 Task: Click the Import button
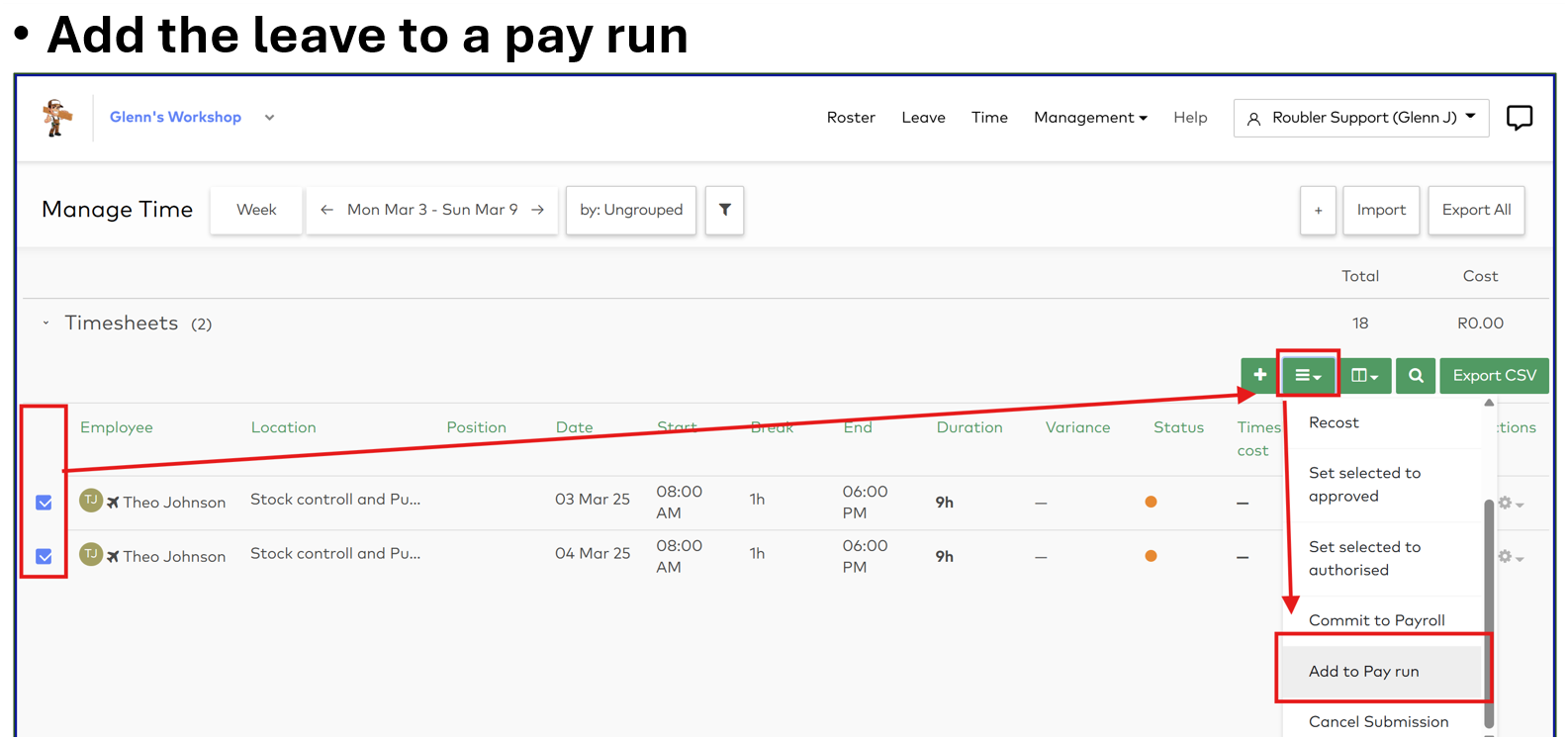[1381, 210]
